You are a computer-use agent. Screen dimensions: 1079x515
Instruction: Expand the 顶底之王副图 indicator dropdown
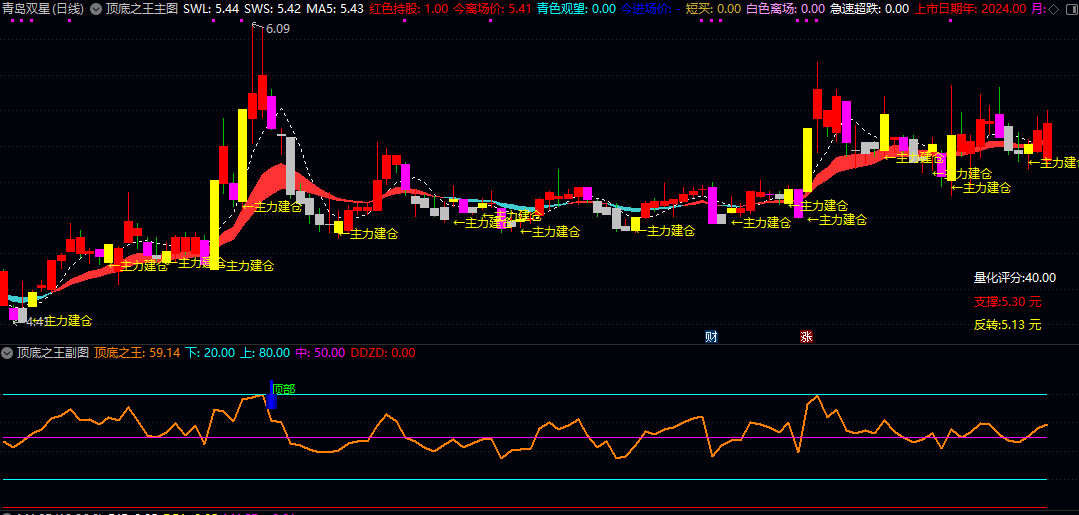click(8, 353)
